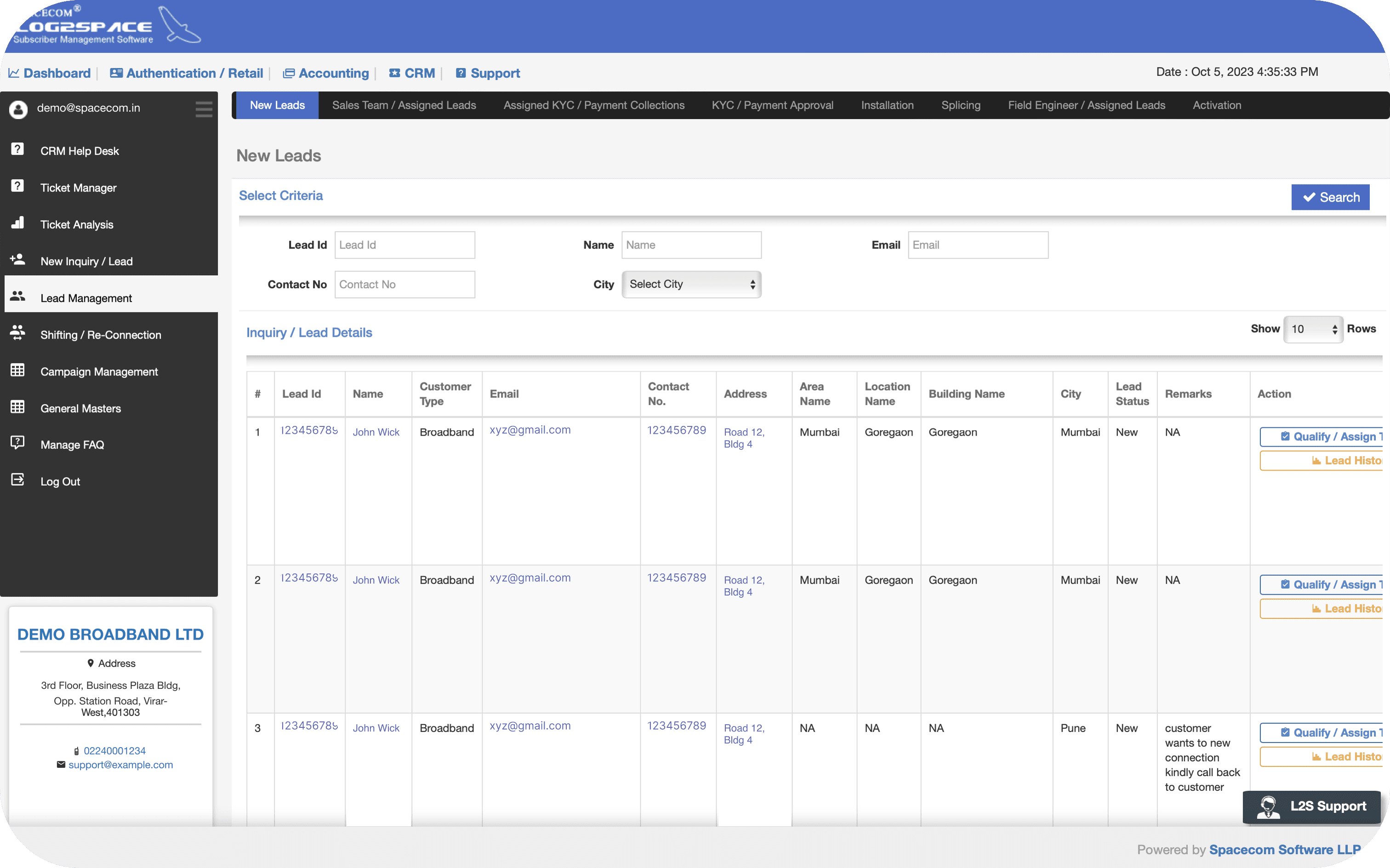Click the Accounting icon in the top nav

coord(288,74)
